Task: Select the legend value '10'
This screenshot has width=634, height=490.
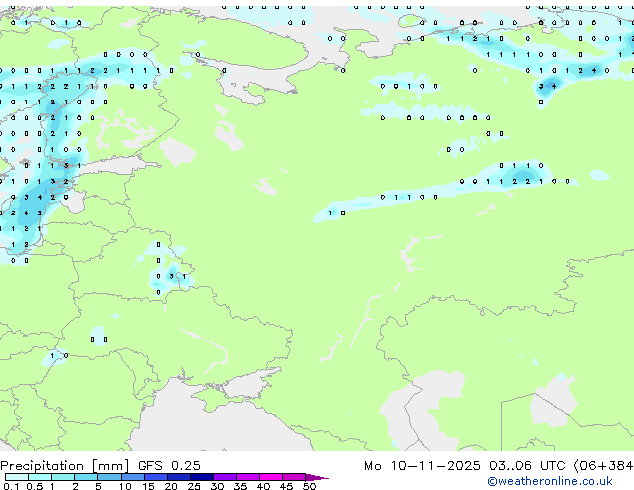Action: click(x=125, y=486)
